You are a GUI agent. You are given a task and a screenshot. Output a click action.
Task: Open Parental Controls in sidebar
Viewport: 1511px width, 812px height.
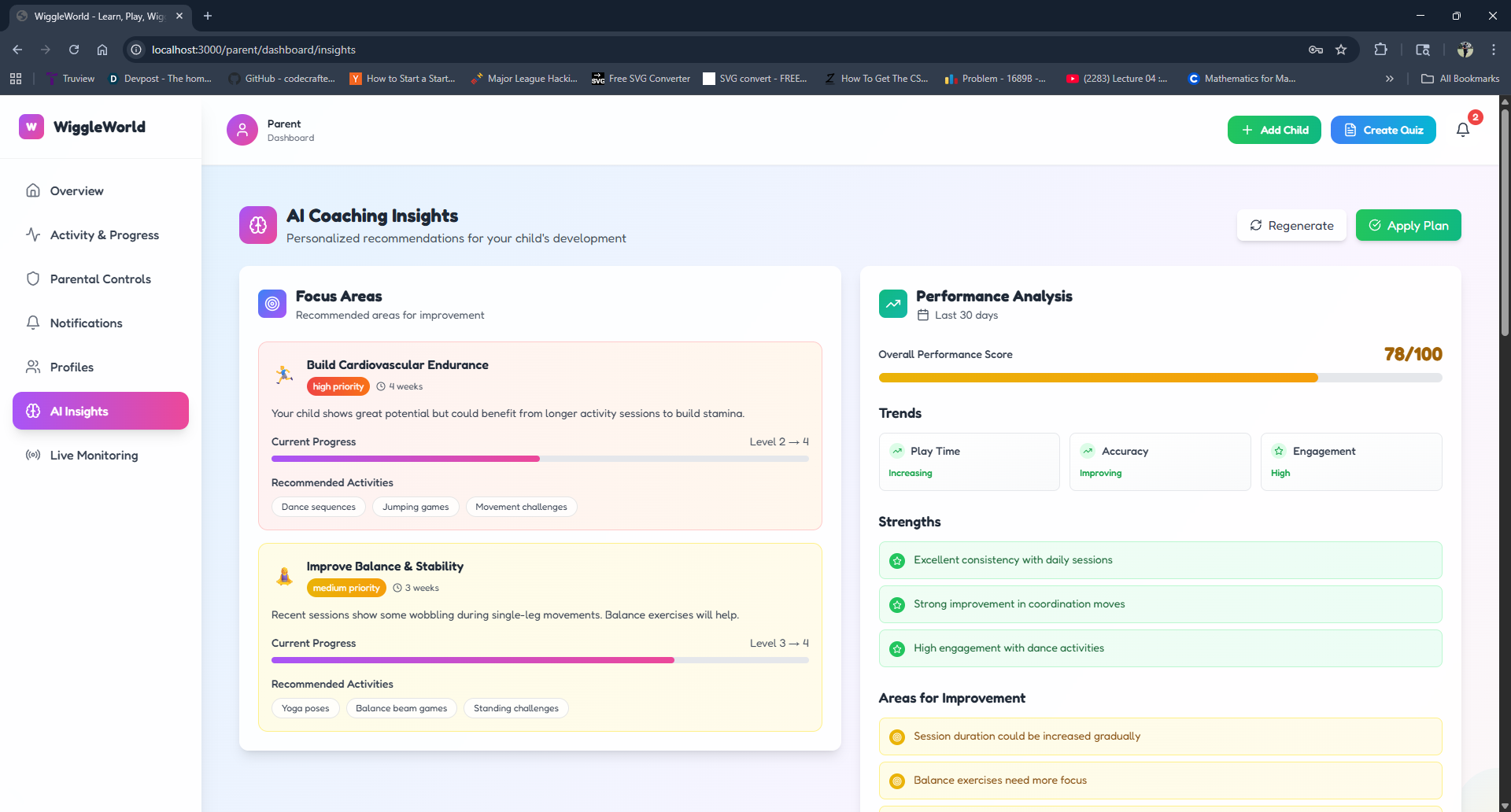pos(101,279)
